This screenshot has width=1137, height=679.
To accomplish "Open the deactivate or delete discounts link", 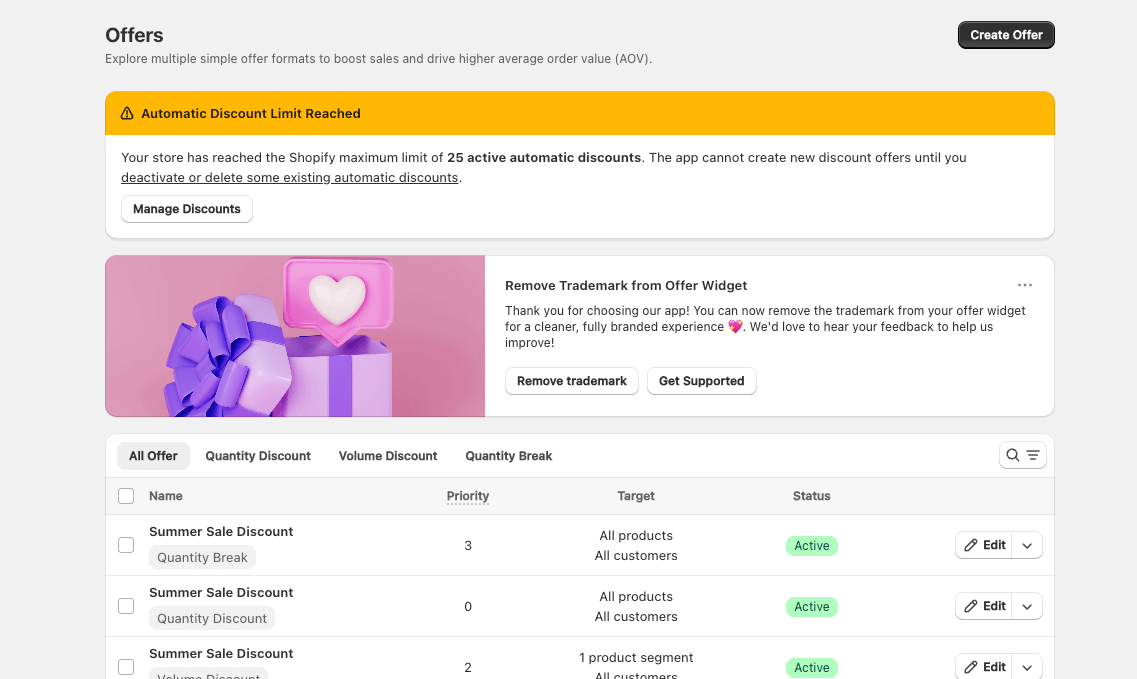I will [289, 177].
